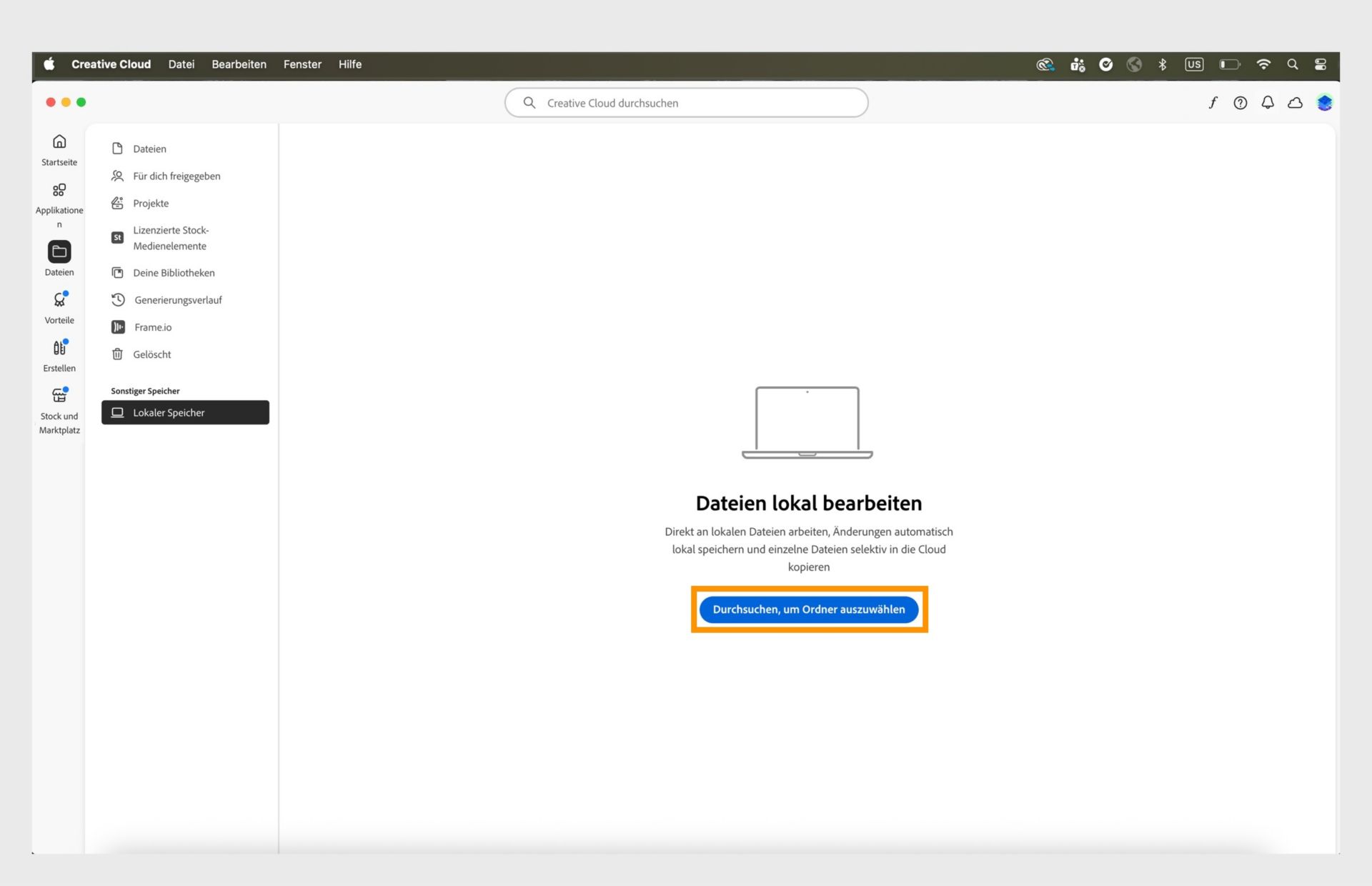Click the globe icon in menu bar

[1134, 64]
